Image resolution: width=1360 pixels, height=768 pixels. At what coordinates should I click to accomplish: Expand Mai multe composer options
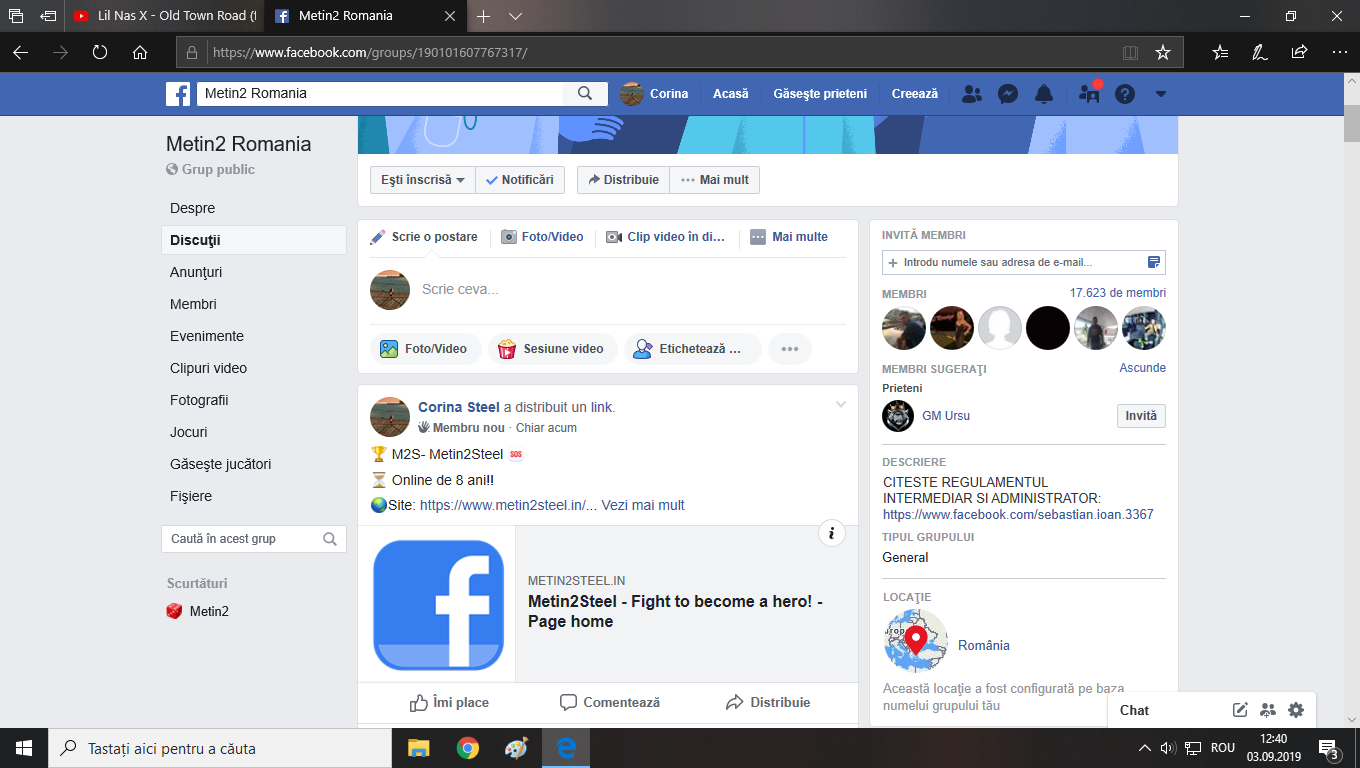[789, 237]
